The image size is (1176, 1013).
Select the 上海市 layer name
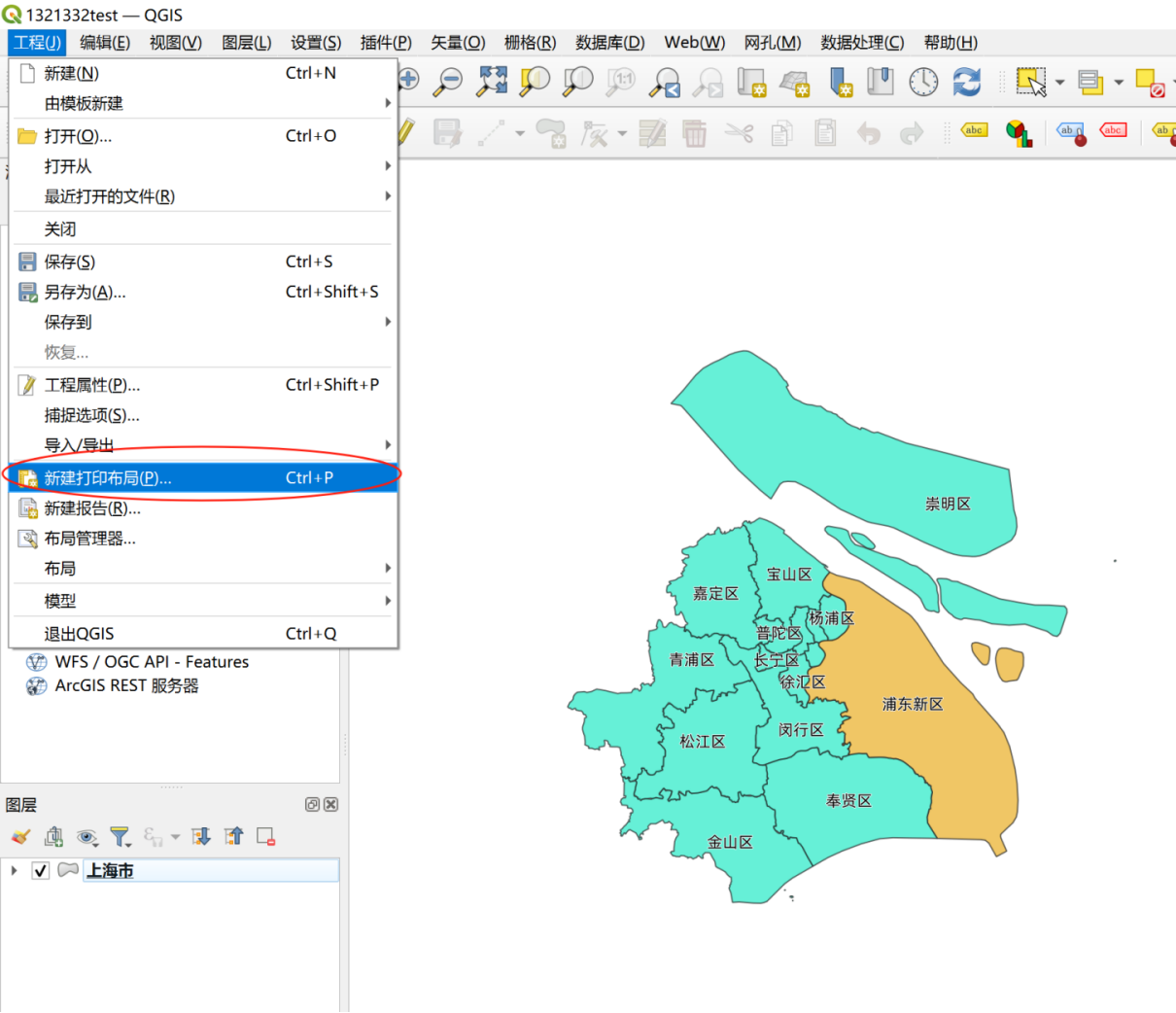(x=110, y=870)
